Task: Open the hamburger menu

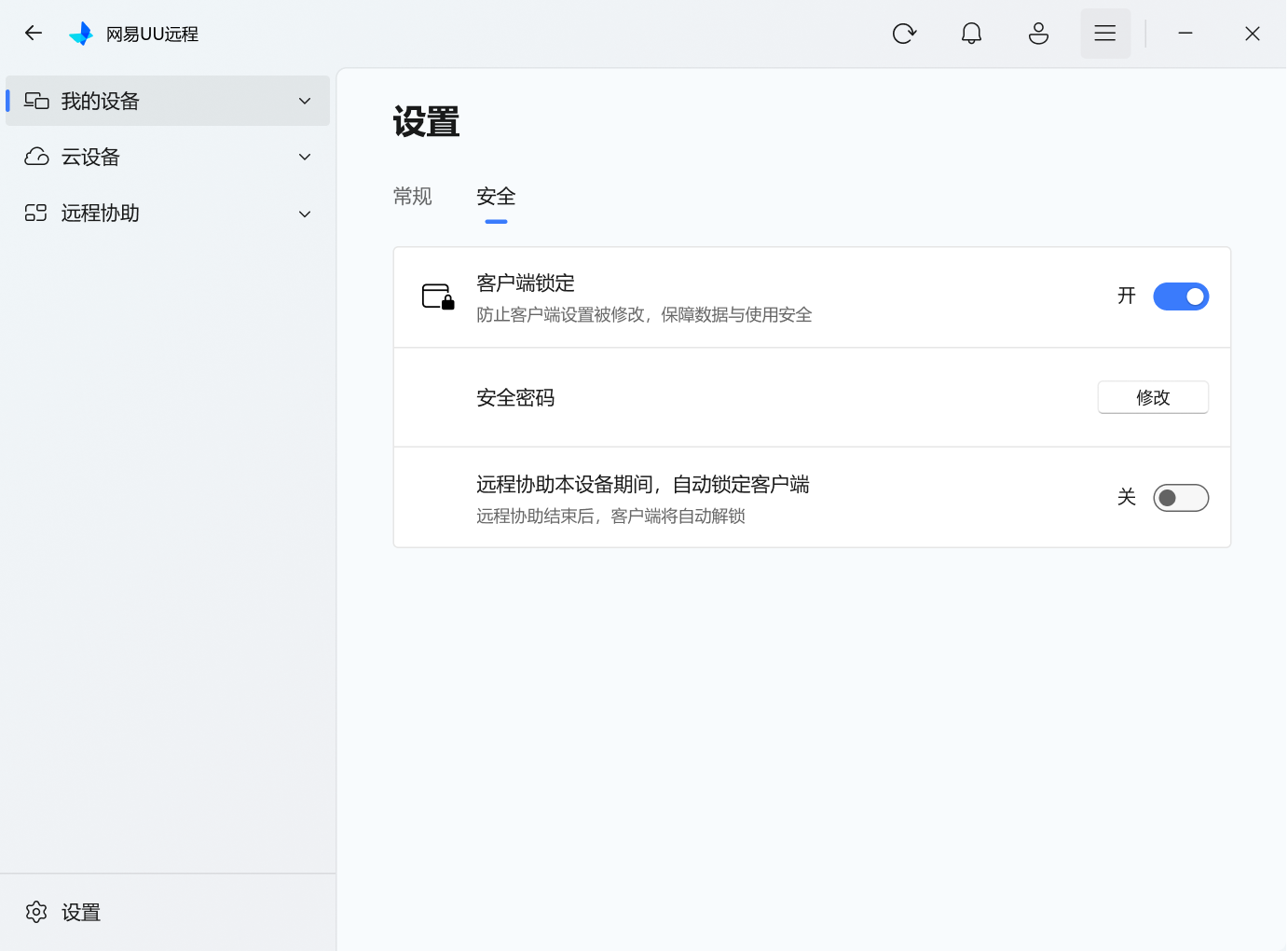Action: point(1105,34)
